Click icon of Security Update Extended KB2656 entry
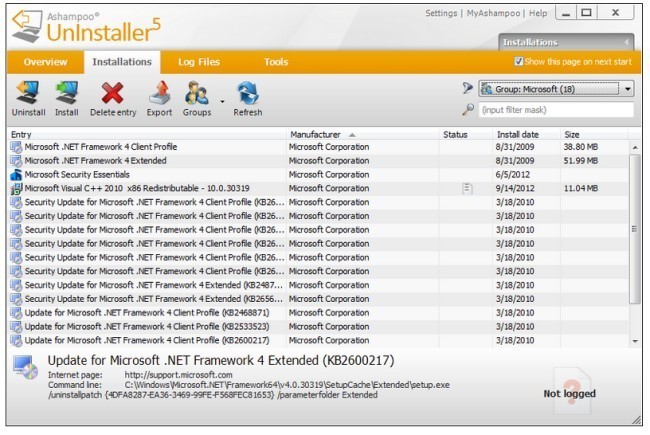 pyautogui.click(x=16, y=299)
